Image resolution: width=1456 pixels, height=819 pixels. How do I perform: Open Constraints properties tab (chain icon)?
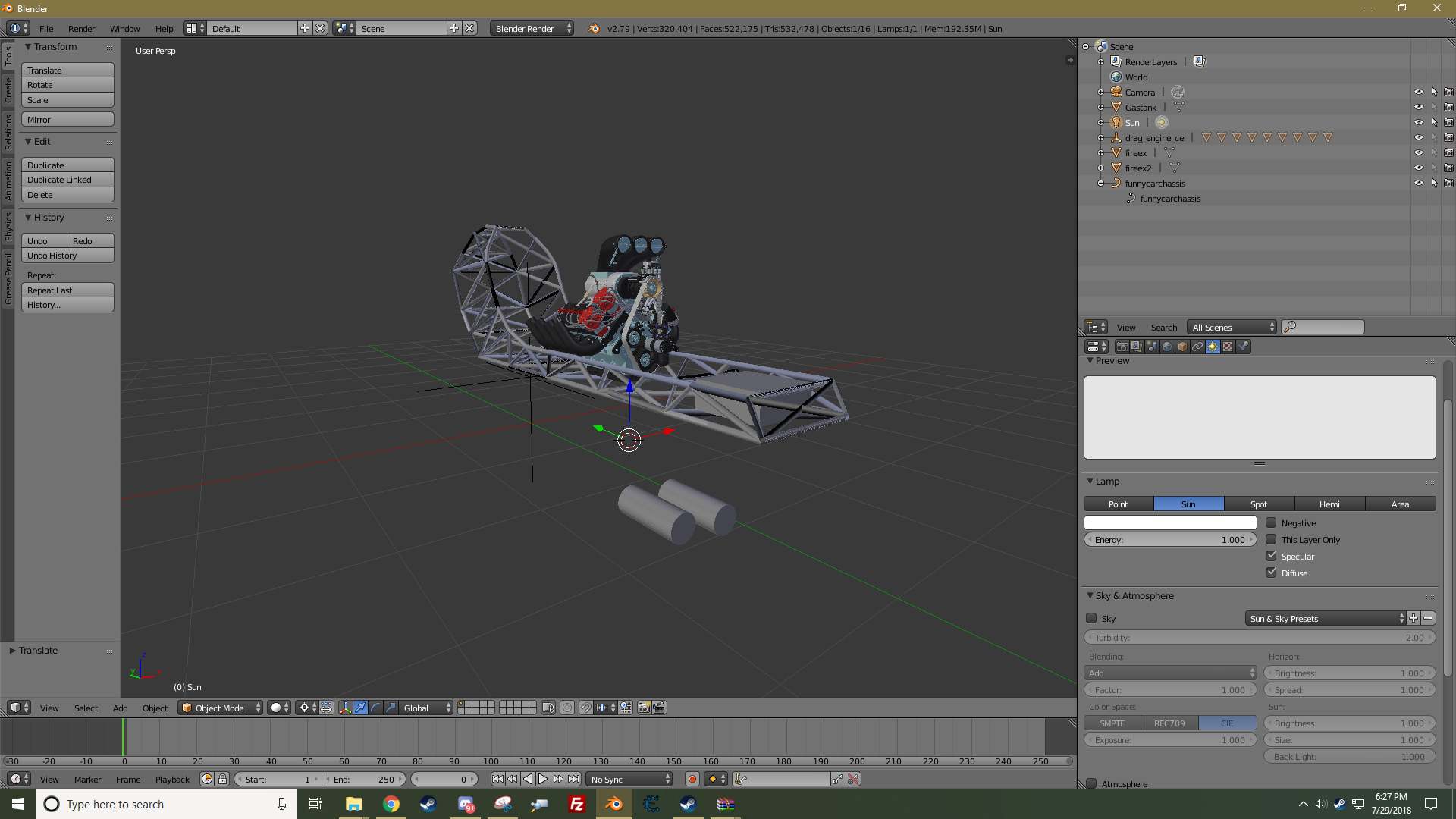1197,347
